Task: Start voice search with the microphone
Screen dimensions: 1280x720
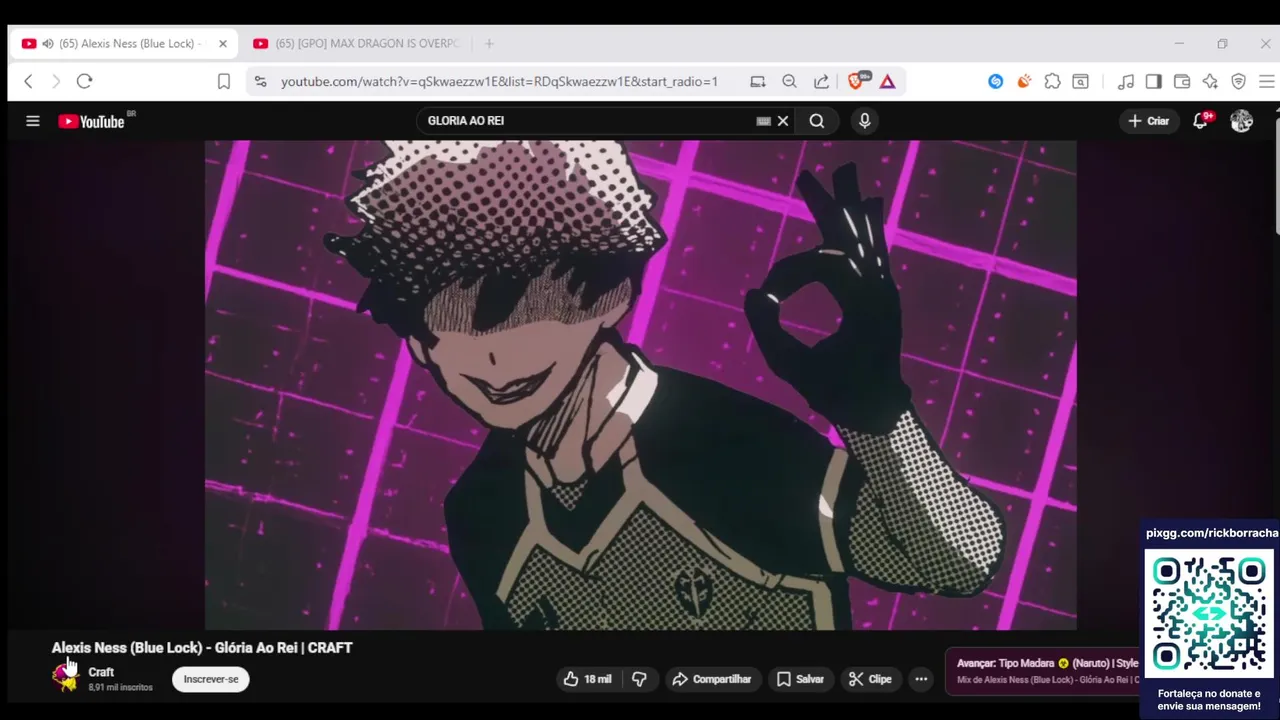Action: coord(865,121)
